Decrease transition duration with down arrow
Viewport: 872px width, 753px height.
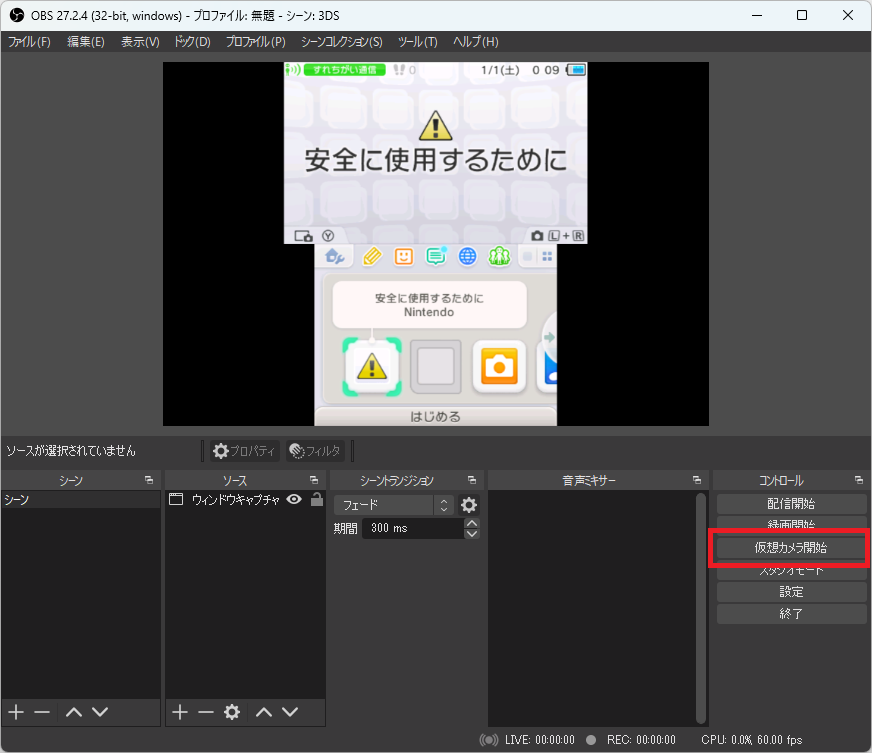pos(472,534)
